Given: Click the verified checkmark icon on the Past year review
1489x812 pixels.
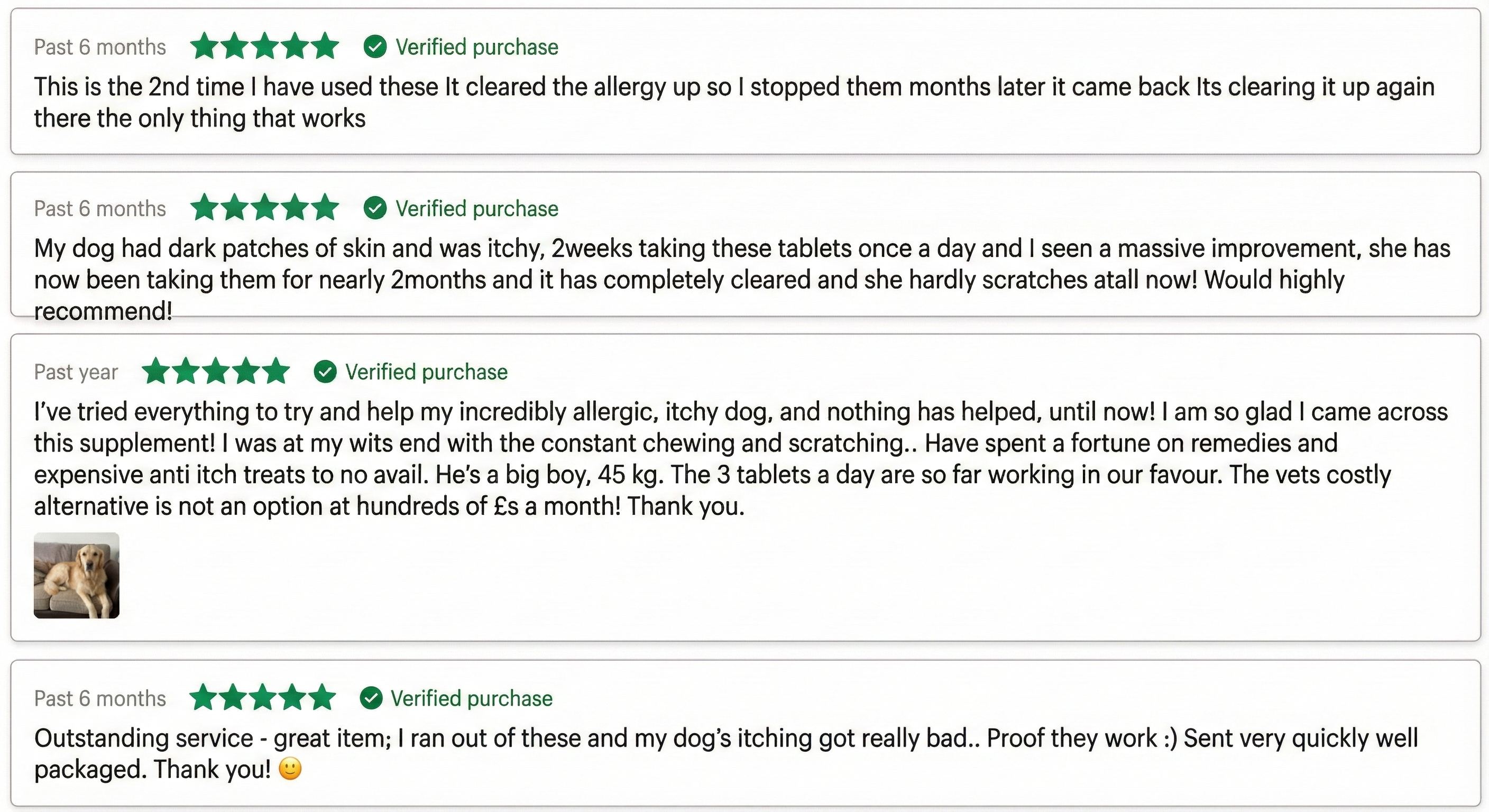Looking at the screenshot, I should click(x=325, y=372).
